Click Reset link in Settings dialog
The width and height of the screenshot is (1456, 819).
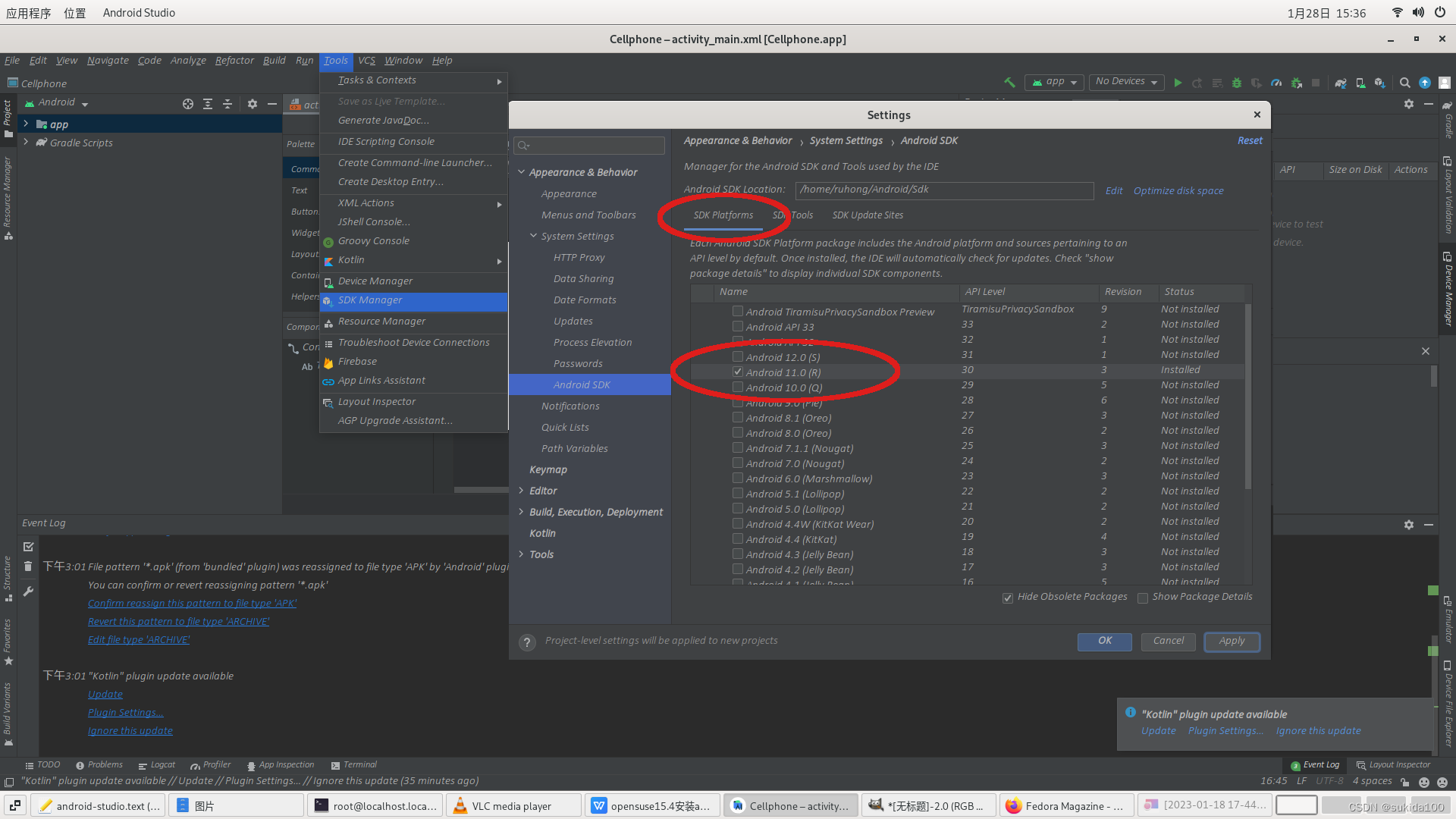(1250, 141)
